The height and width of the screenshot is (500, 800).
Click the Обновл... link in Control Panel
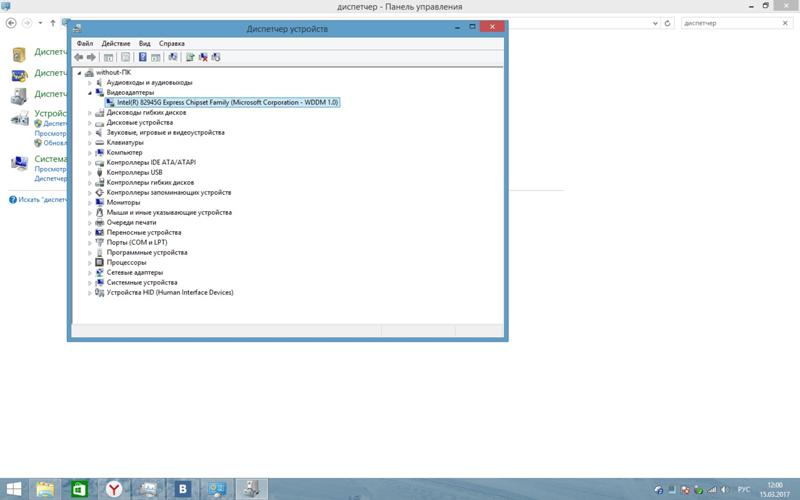click(55, 143)
